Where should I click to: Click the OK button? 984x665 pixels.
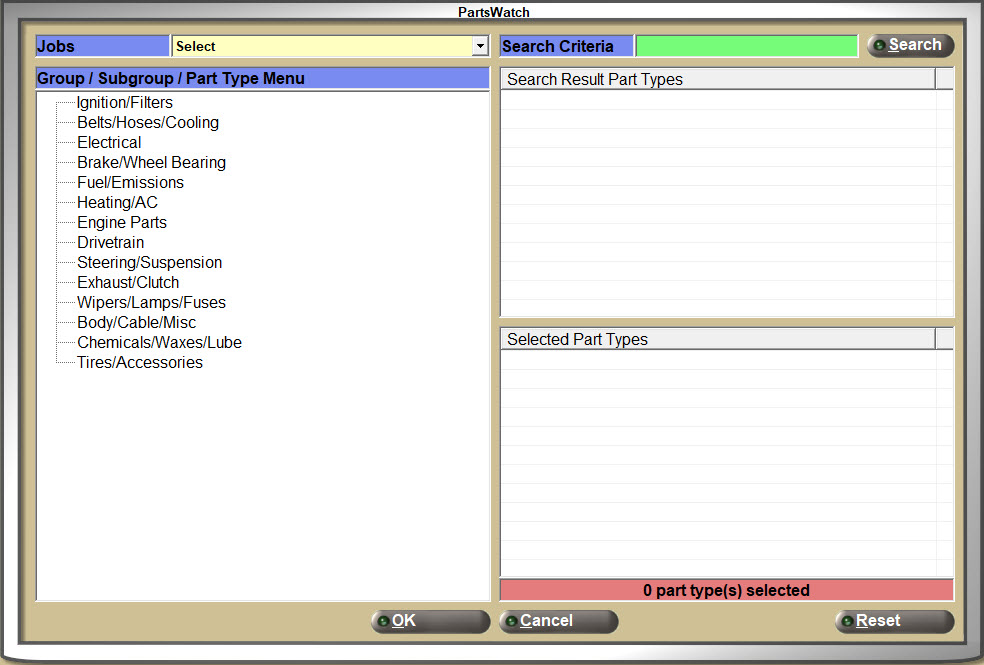click(430, 621)
